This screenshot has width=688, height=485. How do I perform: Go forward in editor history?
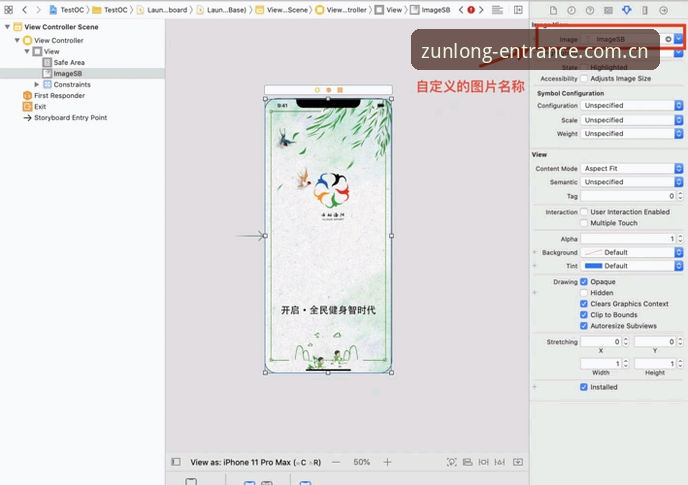[x=39, y=10]
